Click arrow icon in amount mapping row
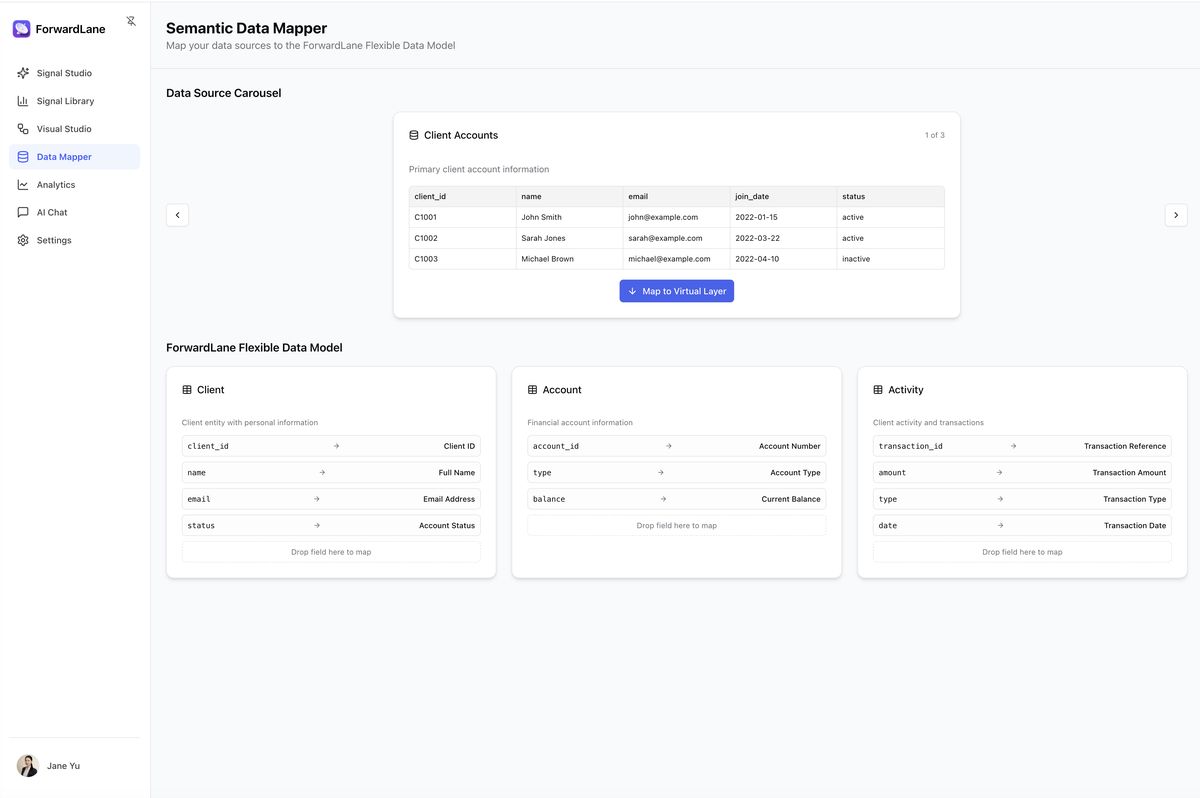 999,472
